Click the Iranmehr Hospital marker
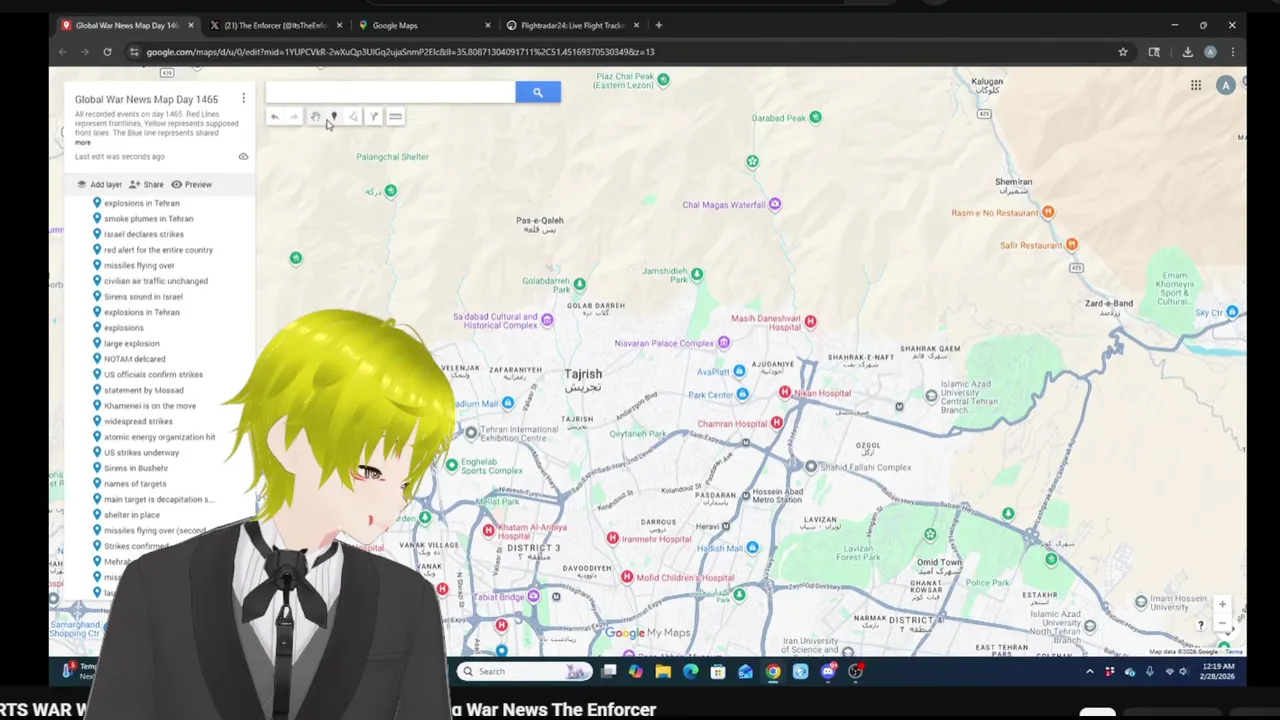The width and height of the screenshot is (1280, 720). click(612, 539)
